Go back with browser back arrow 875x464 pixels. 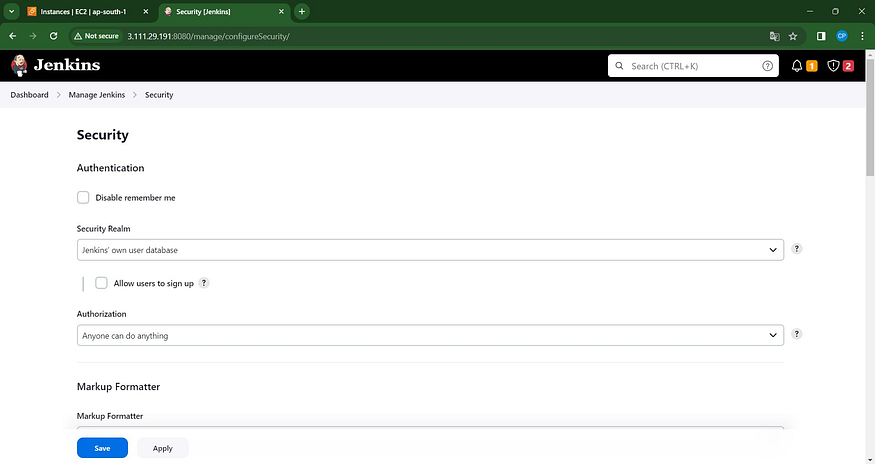coord(12,36)
